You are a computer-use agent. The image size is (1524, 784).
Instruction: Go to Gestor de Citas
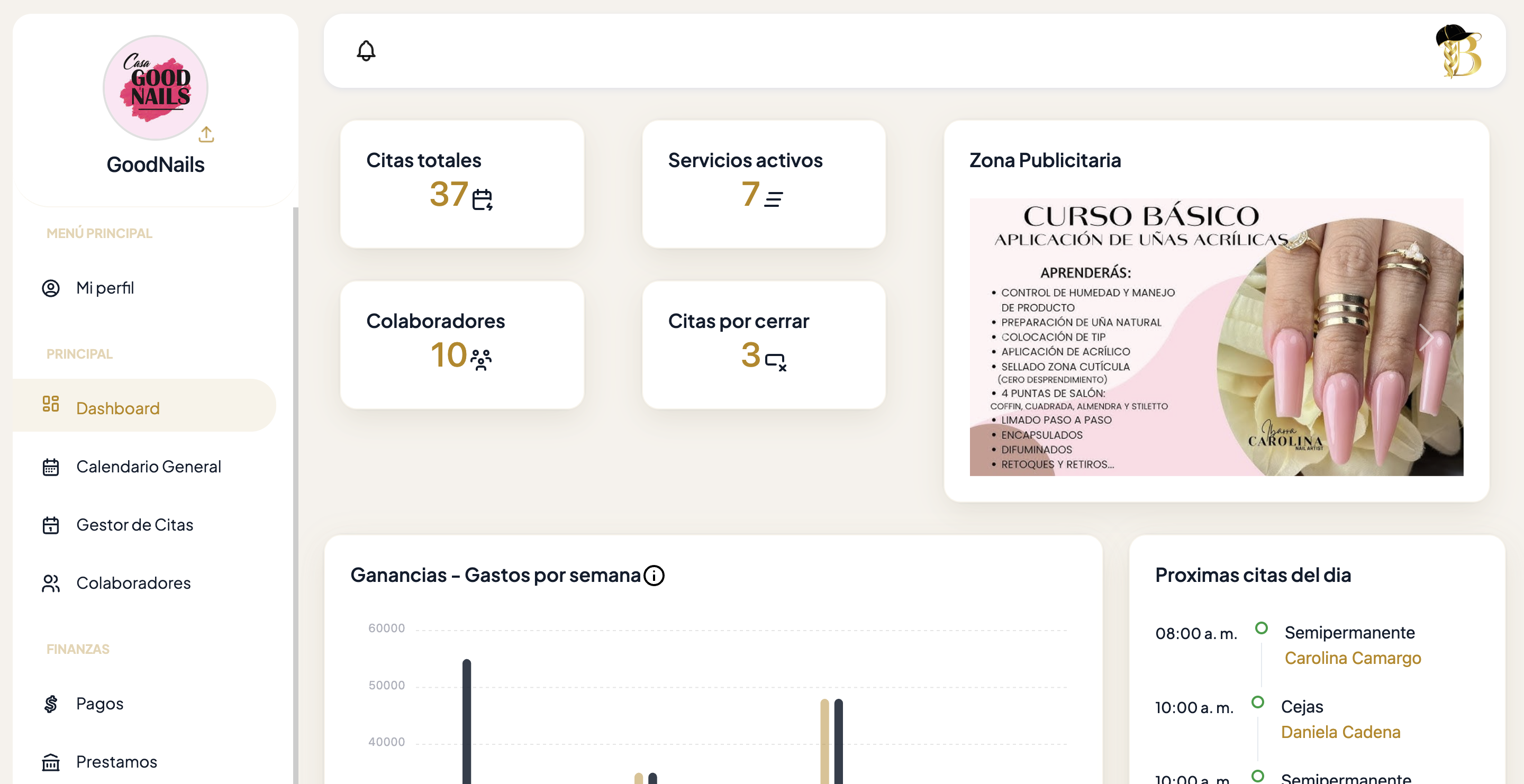[x=134, y=524]
